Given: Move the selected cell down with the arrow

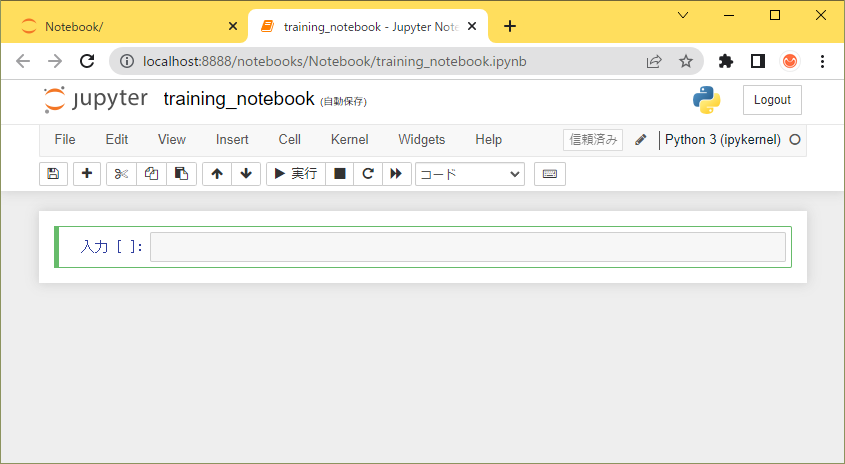Looking at the screenshot, I should [x=246, y=174].
